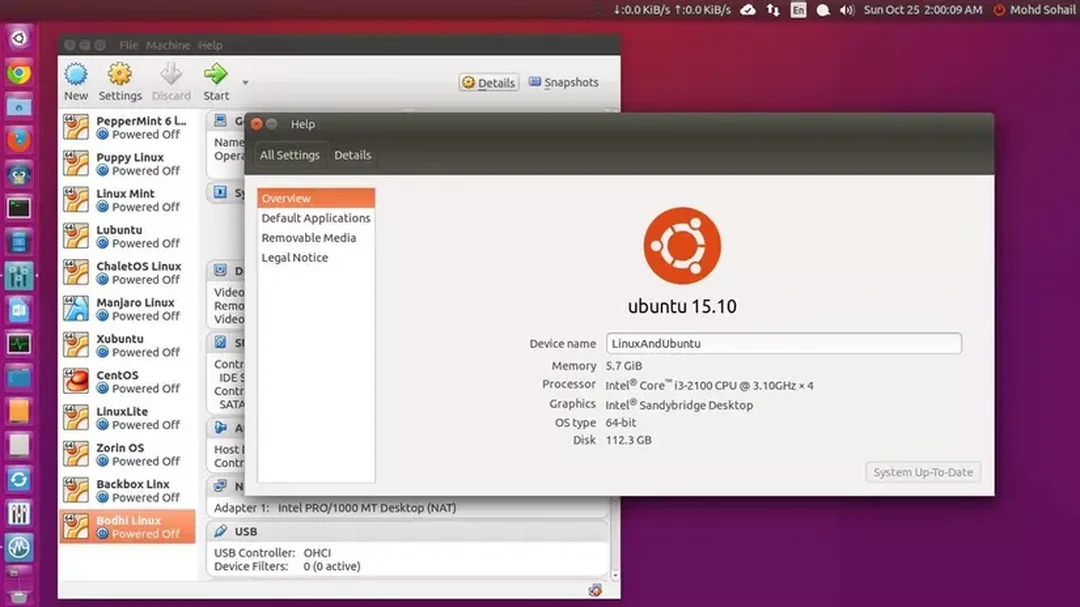Click the volume icon in top panel
Viewport: 1080px width, 607px height.
click(847, 10)
